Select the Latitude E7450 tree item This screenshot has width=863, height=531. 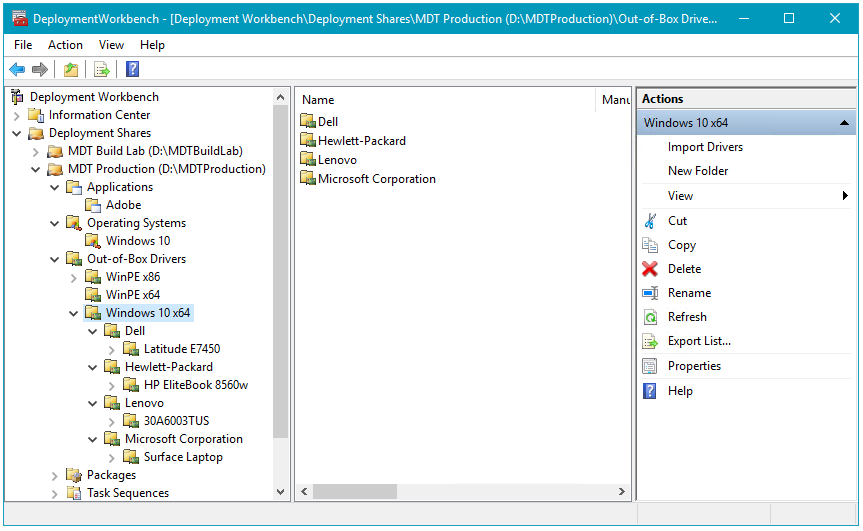click(182, 349)
